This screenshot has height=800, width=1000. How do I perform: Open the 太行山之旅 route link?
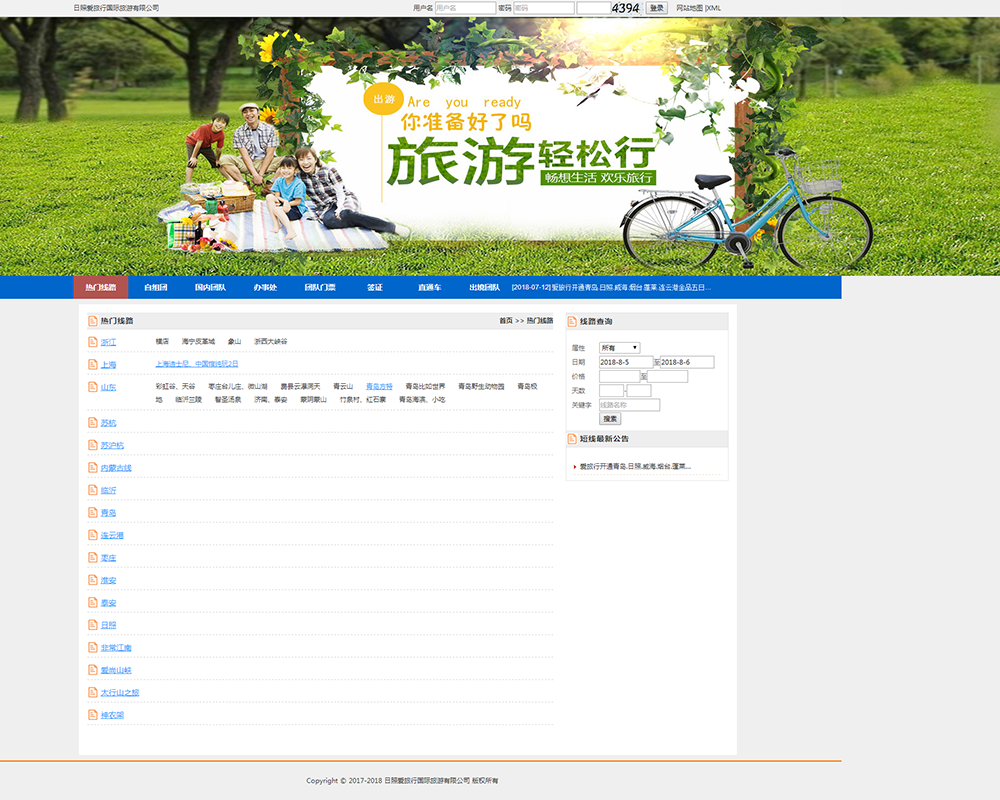coord(120,693)
